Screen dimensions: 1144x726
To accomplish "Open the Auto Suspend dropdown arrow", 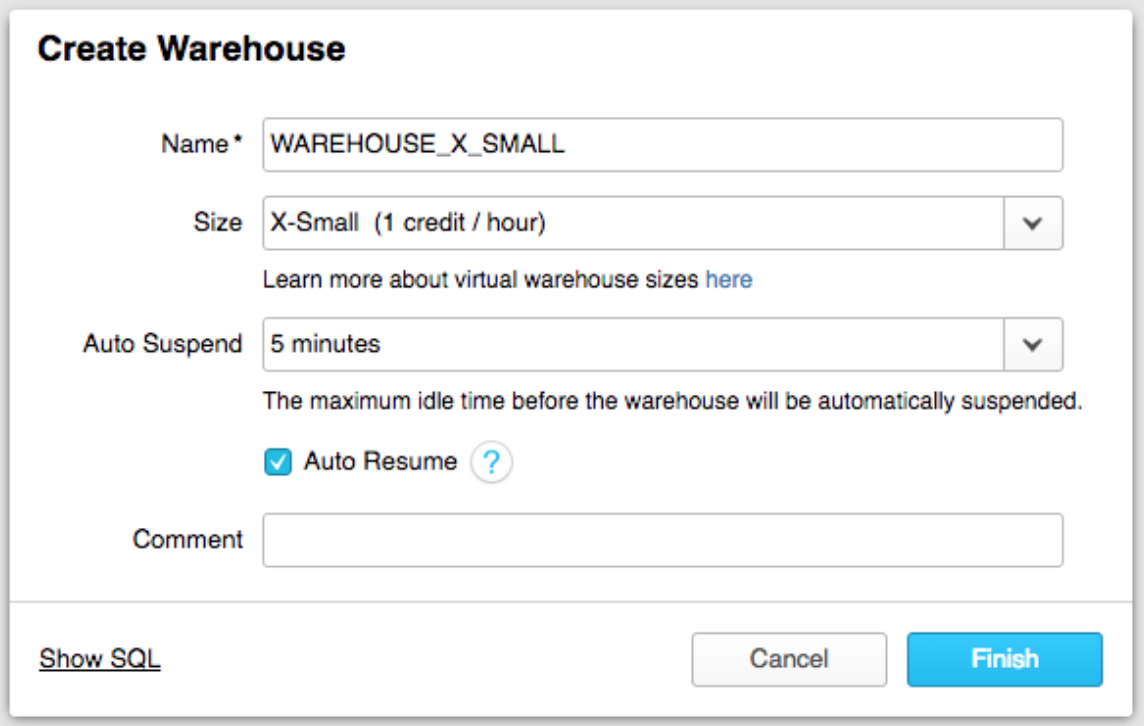I will pos(1033,344).
